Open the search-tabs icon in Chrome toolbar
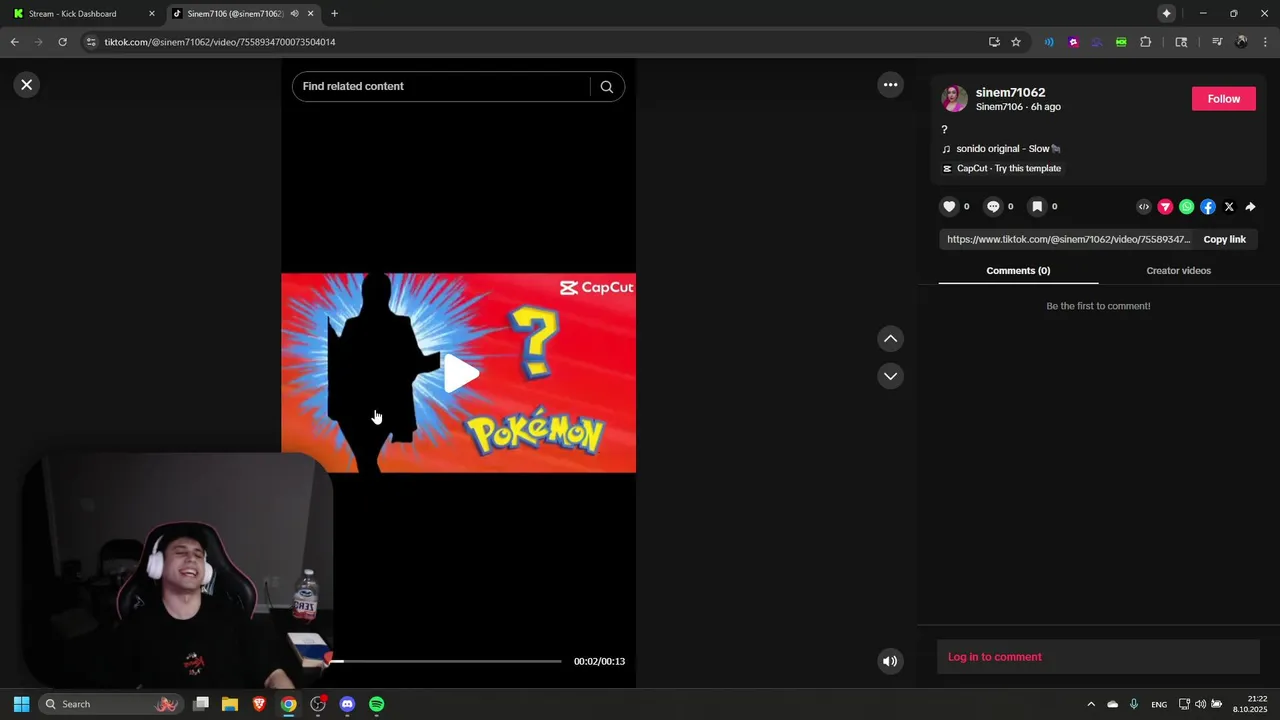 pos(1181,42)
